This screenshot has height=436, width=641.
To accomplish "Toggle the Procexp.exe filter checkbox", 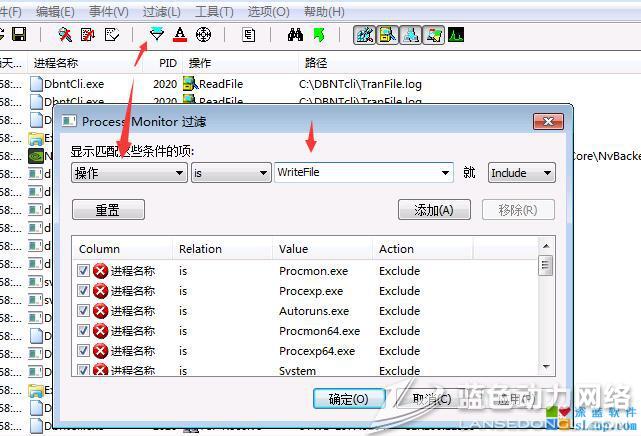I will pos(84,291).
